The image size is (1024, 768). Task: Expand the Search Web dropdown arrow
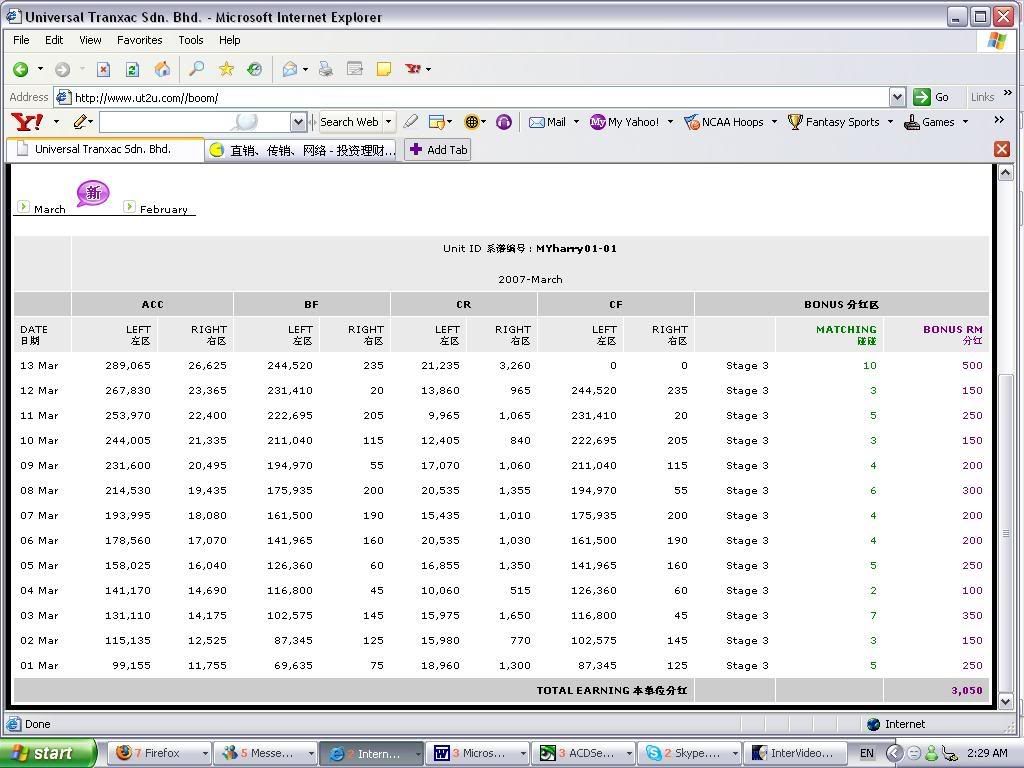coord(388,122)
